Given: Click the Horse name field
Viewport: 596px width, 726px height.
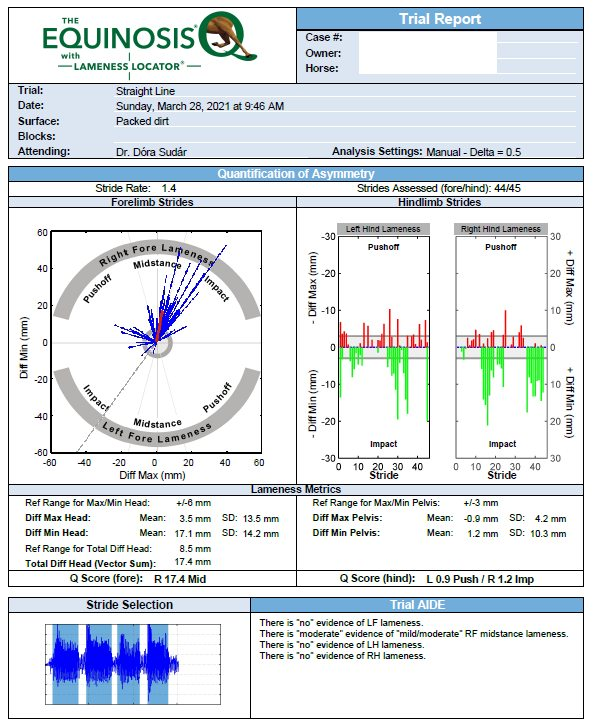Looking at the screenshot, I should tap(428, 68).
